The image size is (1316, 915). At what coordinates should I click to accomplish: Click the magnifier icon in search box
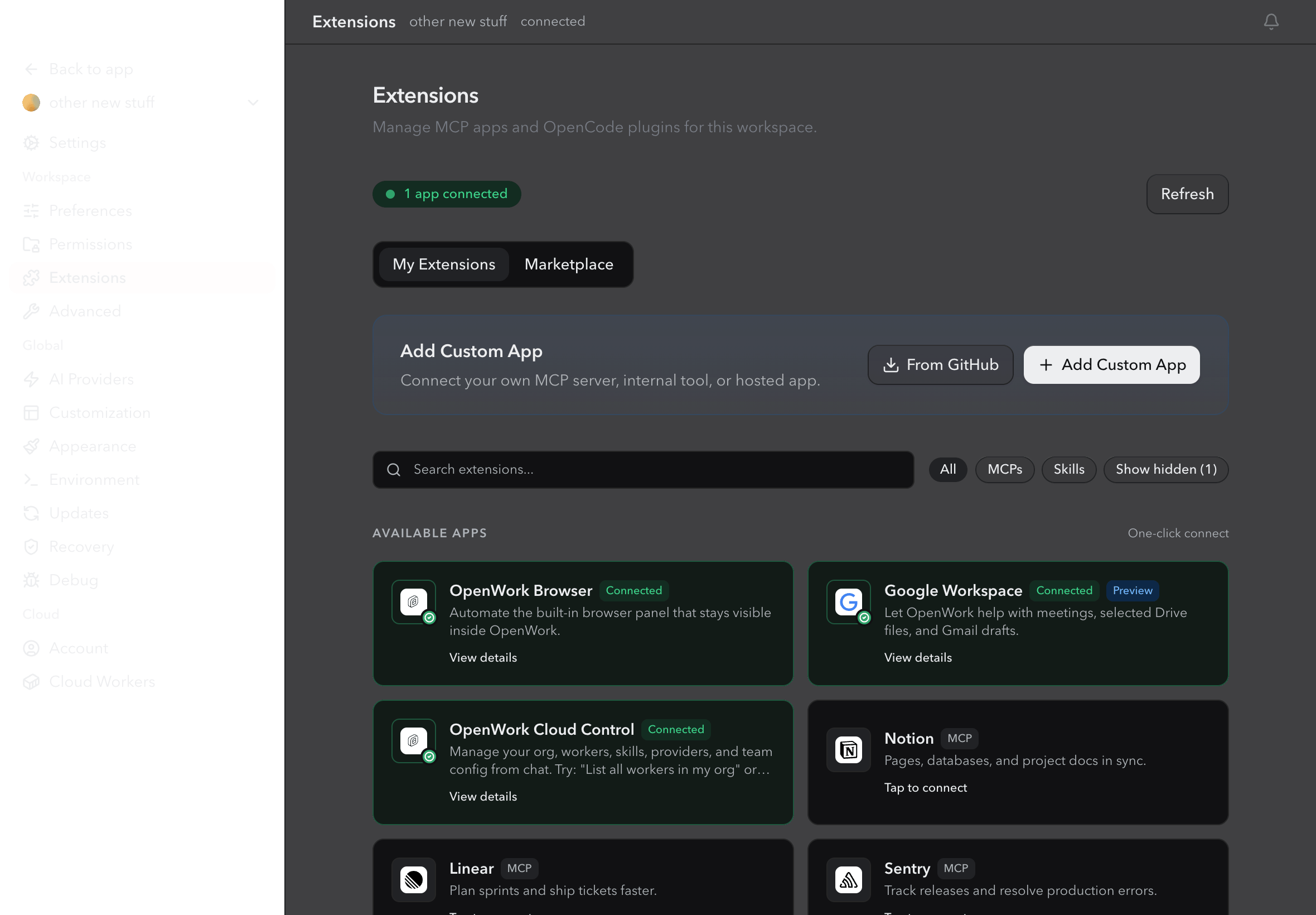(x=394, y=470)
